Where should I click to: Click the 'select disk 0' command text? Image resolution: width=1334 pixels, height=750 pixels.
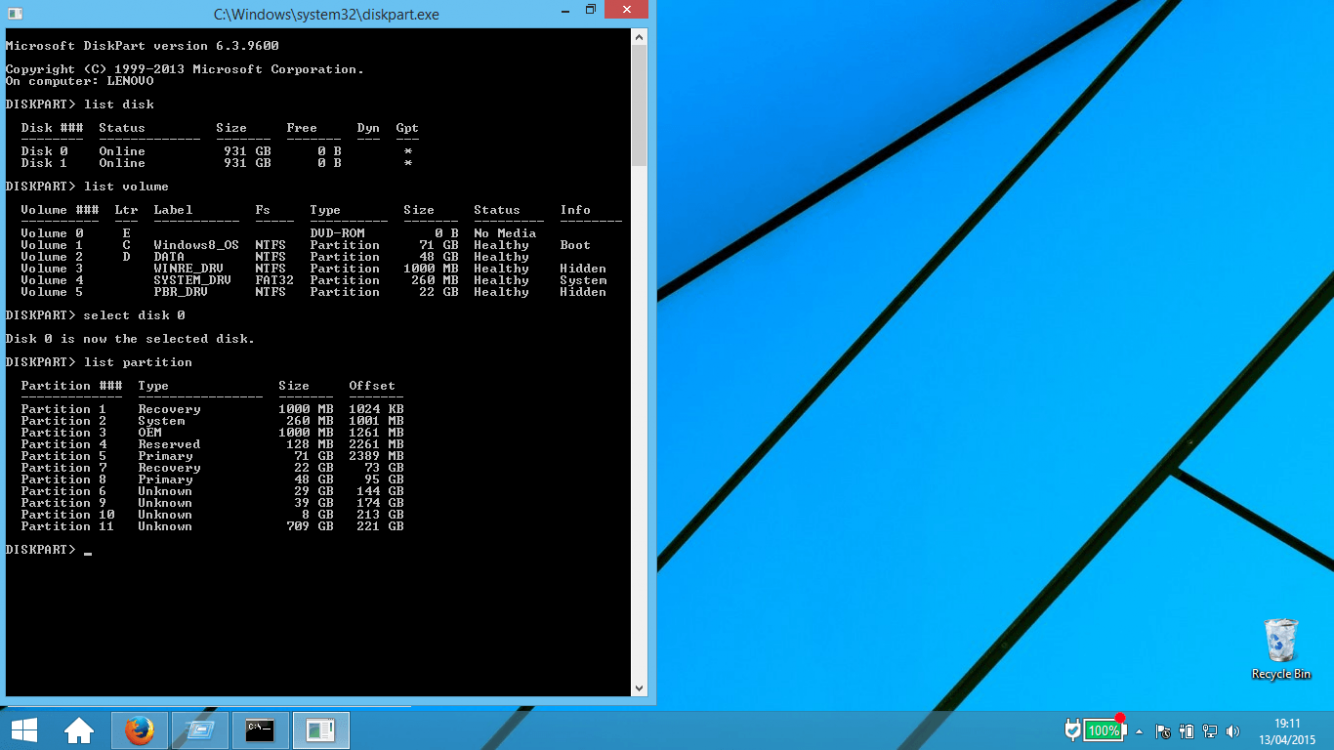[134, 315]
